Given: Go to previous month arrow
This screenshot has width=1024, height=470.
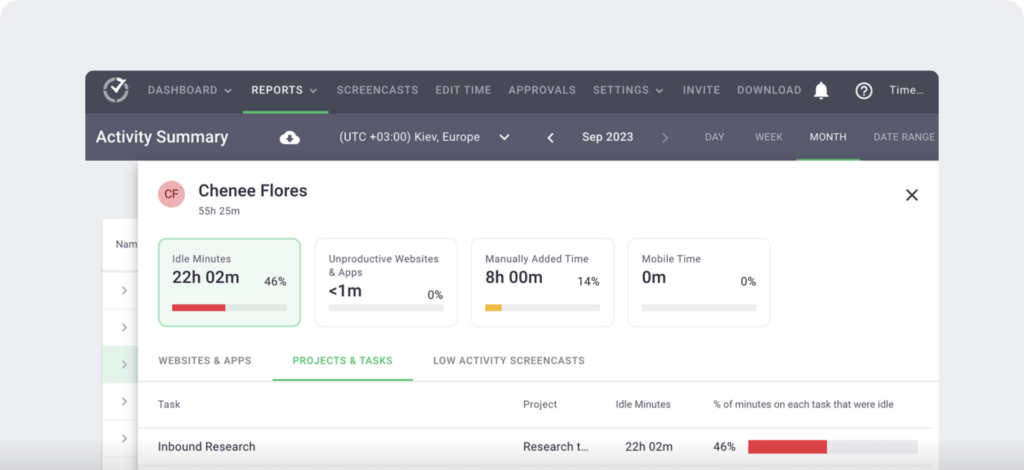Looking at the screenshot, I should 550,138.
